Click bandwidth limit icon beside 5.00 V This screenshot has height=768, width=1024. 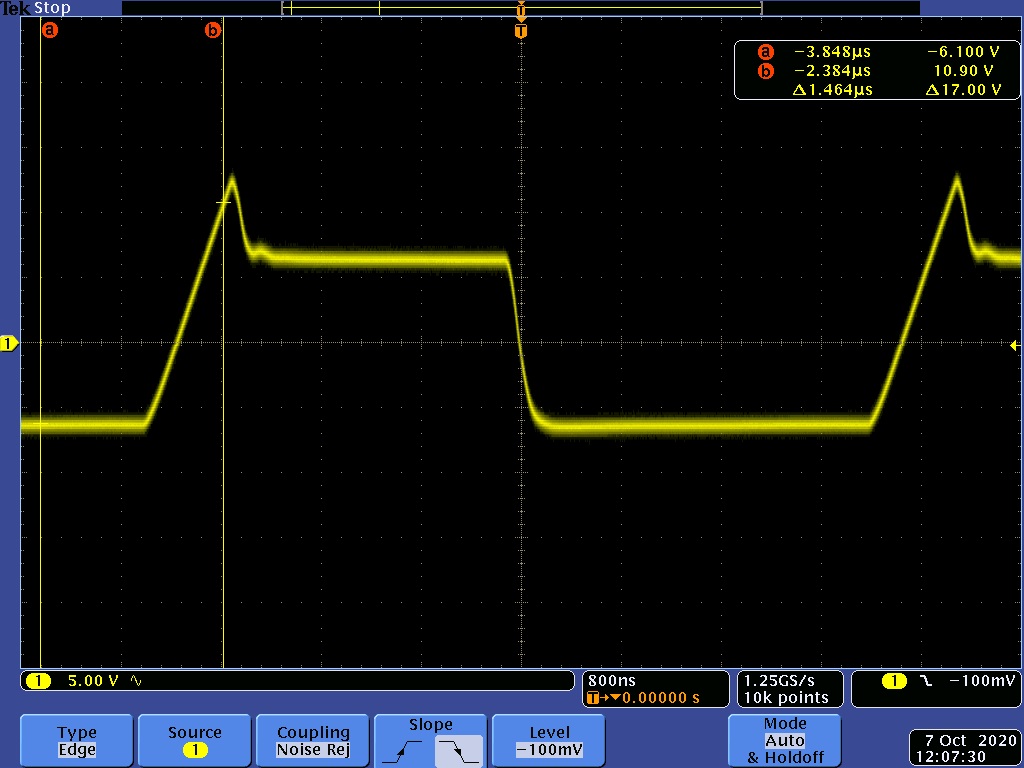(136, 681)
